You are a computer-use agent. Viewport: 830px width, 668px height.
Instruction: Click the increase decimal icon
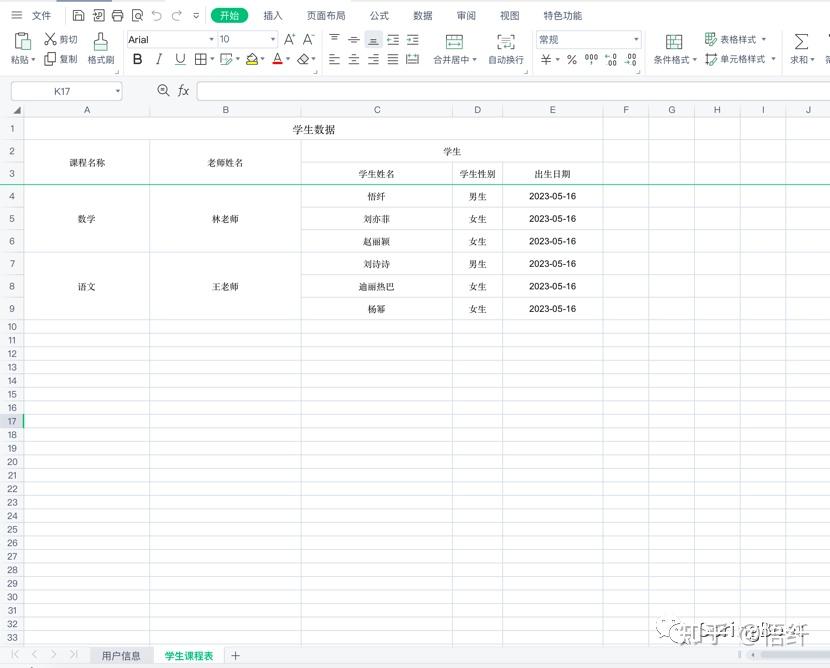[612, 60]
